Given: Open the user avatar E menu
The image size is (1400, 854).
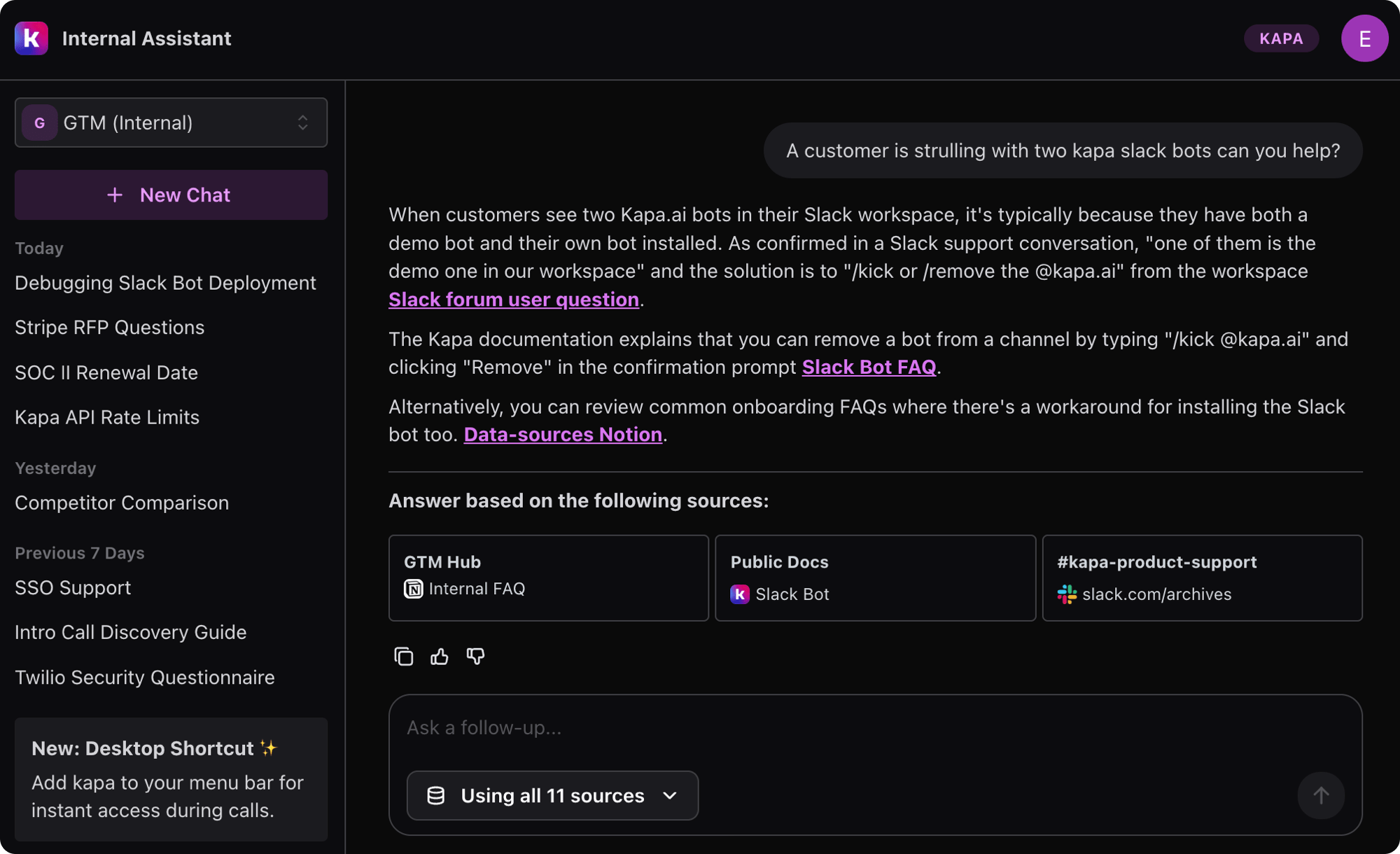Looking at the screenshot, I should pyautogui.click(x=1364, y=38).
